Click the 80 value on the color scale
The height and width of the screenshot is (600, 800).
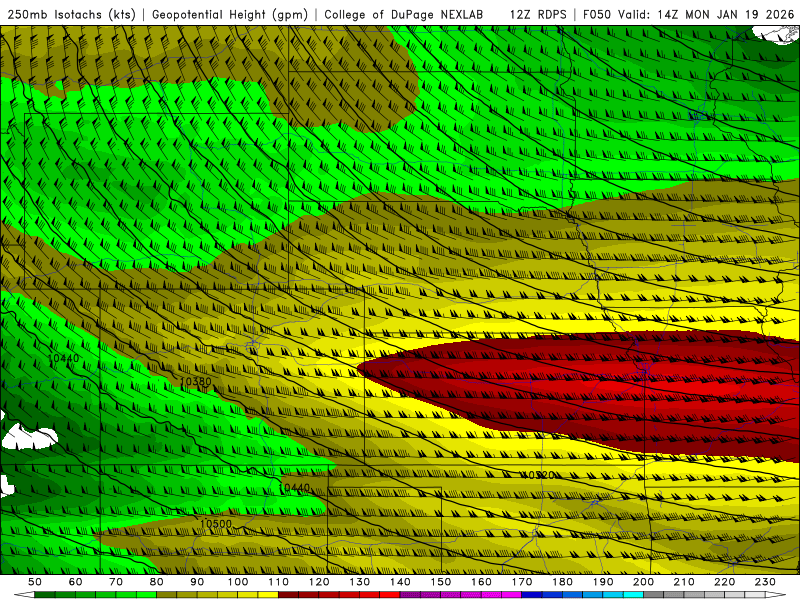point(157,582)
